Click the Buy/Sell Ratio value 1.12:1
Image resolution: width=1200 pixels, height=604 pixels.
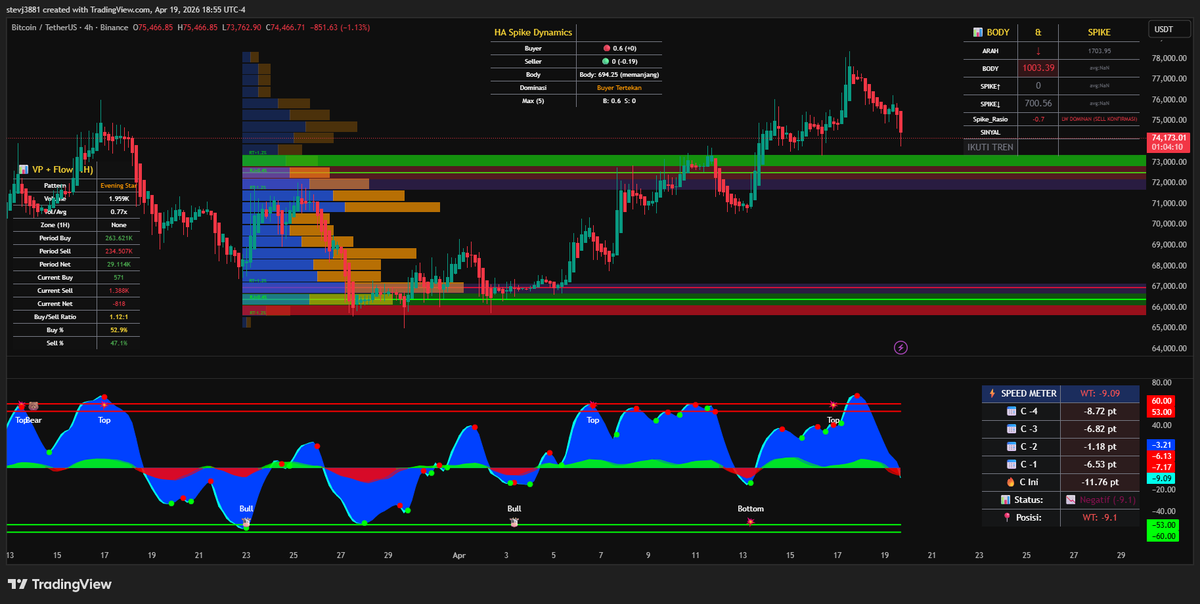[119, 316]
